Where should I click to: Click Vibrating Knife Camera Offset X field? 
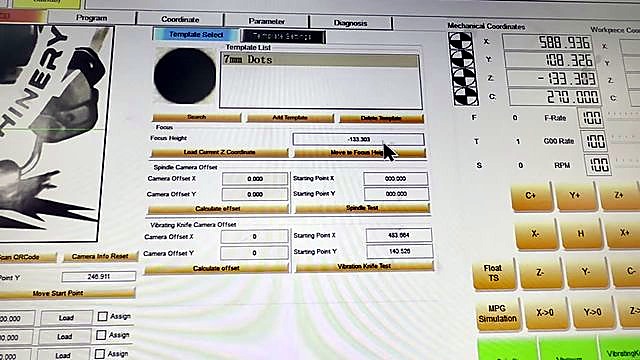pos(254,236)
